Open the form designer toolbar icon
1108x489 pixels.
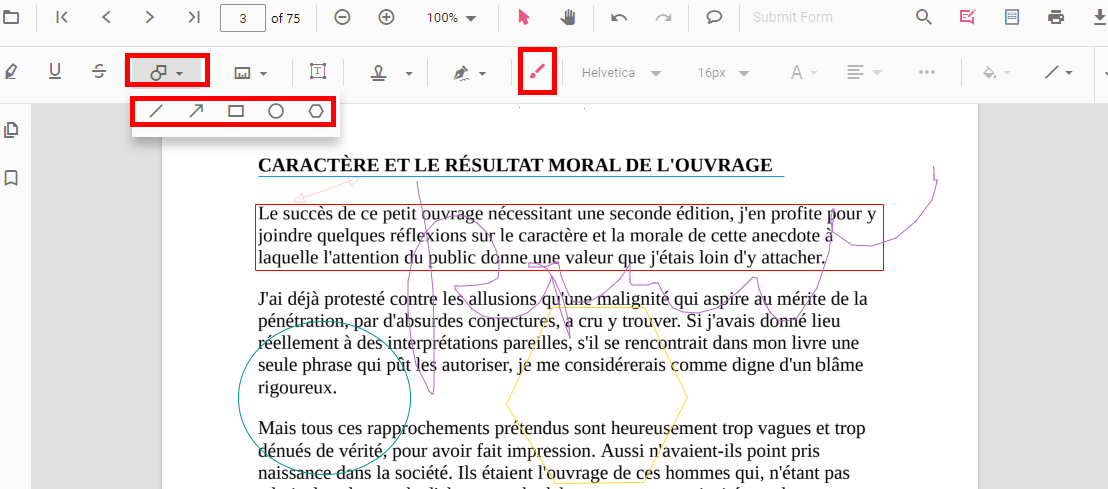coord(1012,18)
